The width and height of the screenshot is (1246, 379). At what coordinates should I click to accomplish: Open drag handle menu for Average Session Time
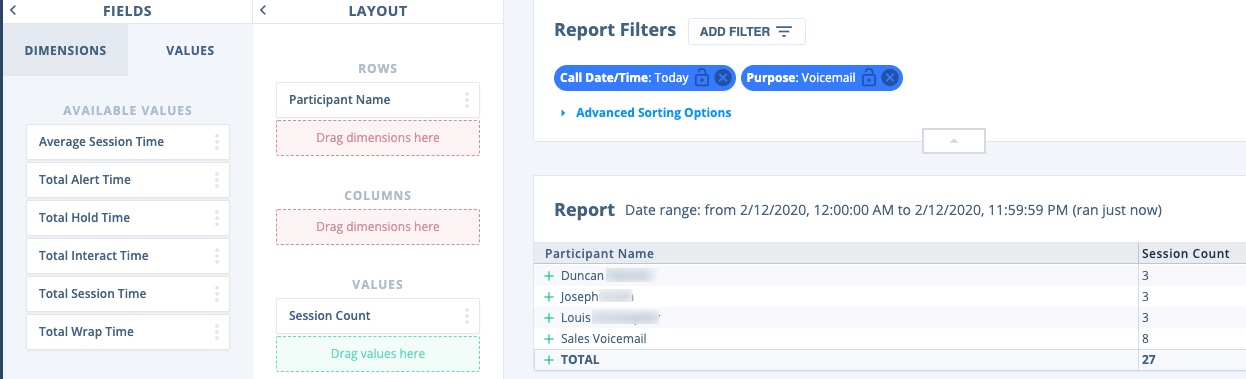[x=217, y=142]
